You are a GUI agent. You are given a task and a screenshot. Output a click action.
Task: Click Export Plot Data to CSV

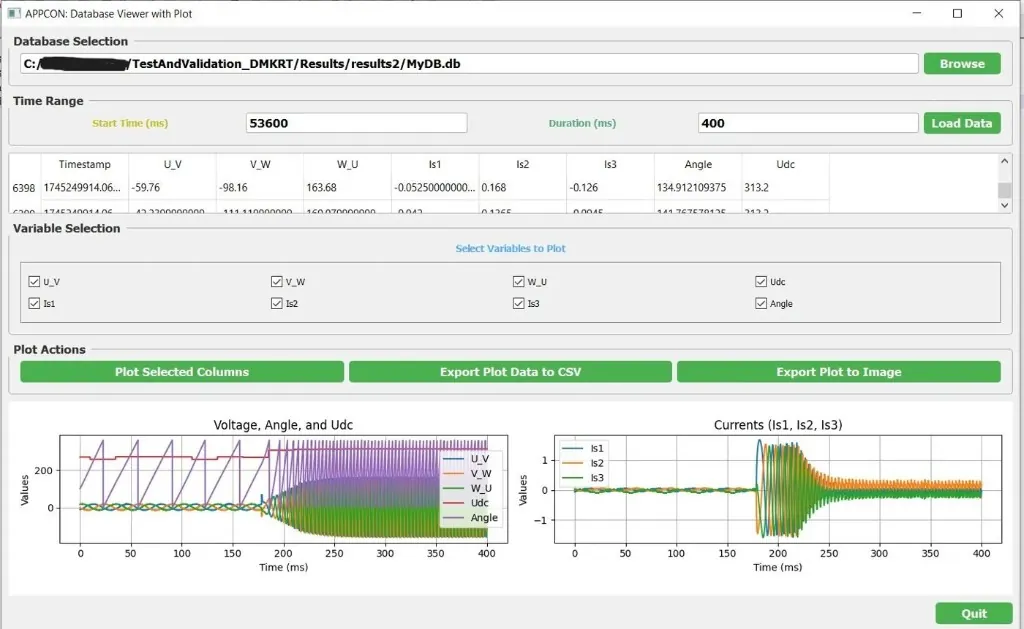pos(510,372)
